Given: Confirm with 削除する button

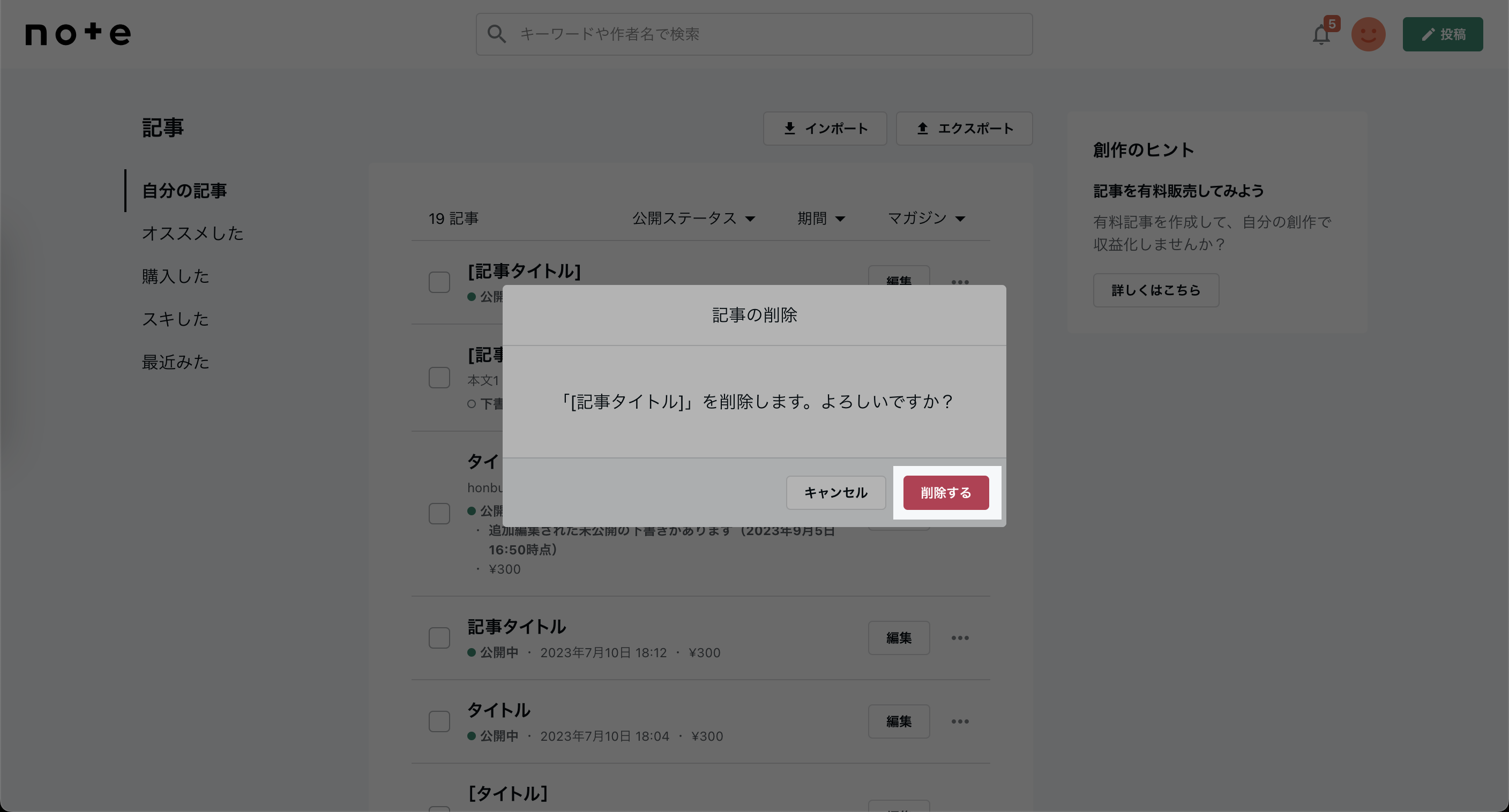Looking at the screenshot, I should (946, 493).
